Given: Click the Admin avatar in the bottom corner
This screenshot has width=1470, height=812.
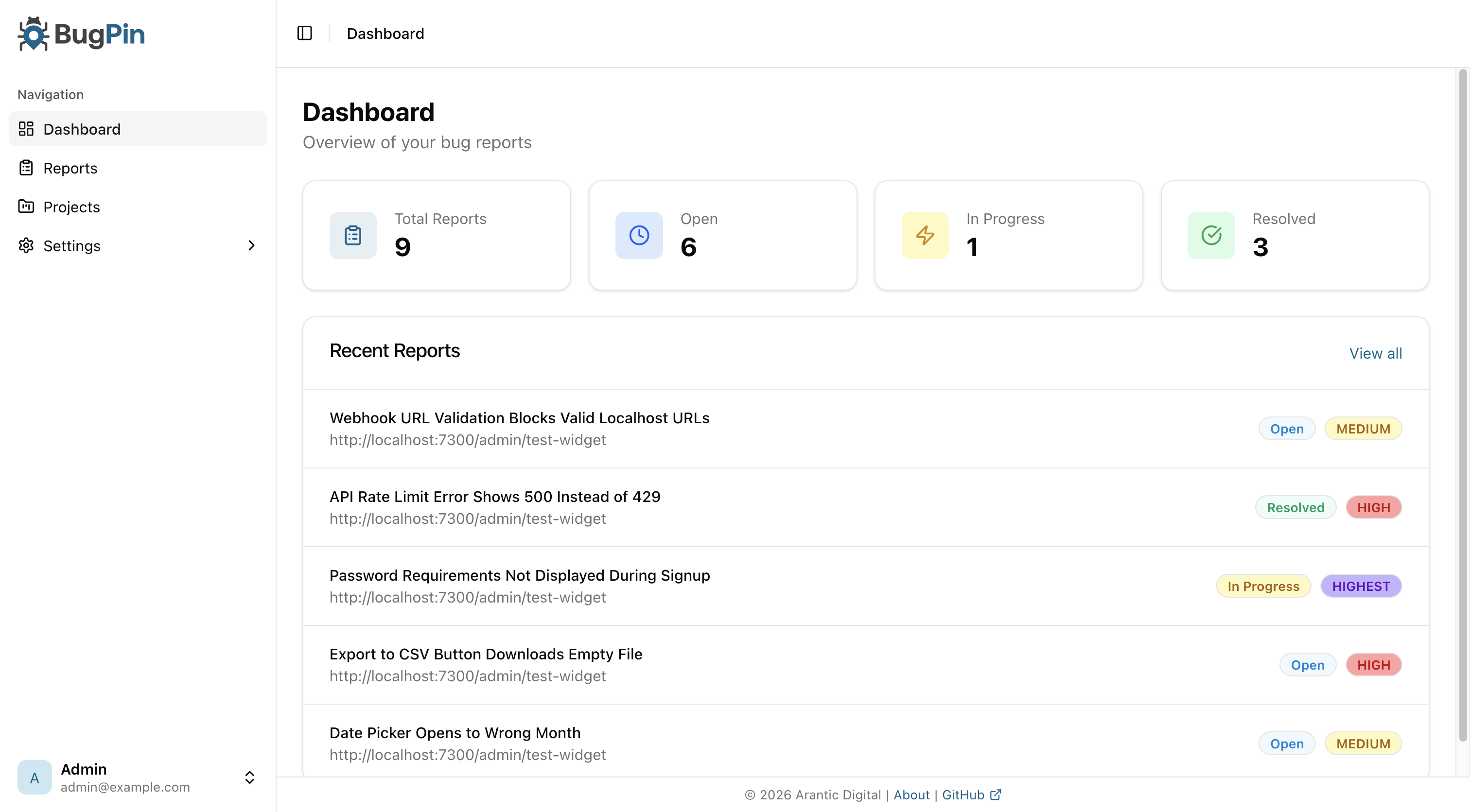Looking at the screenshot, I should coord(34,778).
